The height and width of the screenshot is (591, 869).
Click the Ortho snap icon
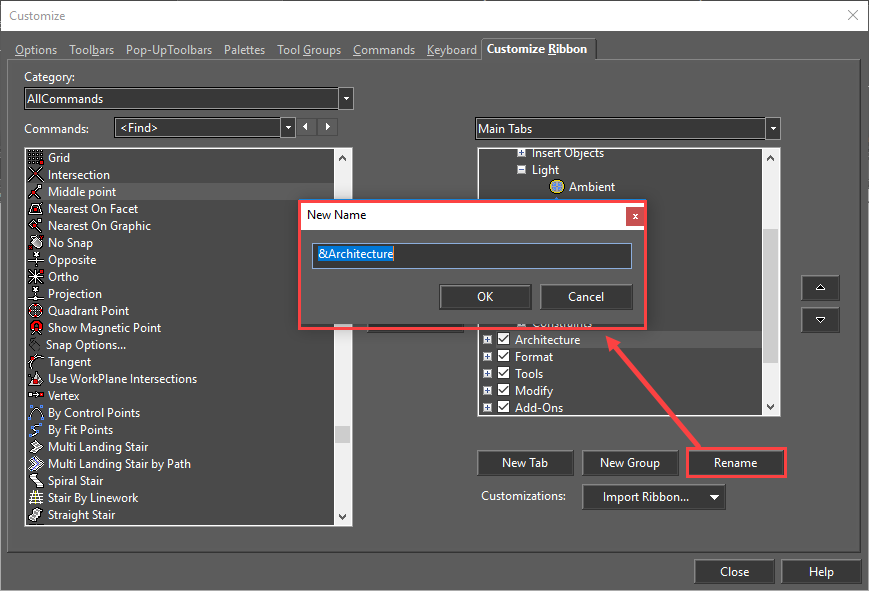(35, 277)
